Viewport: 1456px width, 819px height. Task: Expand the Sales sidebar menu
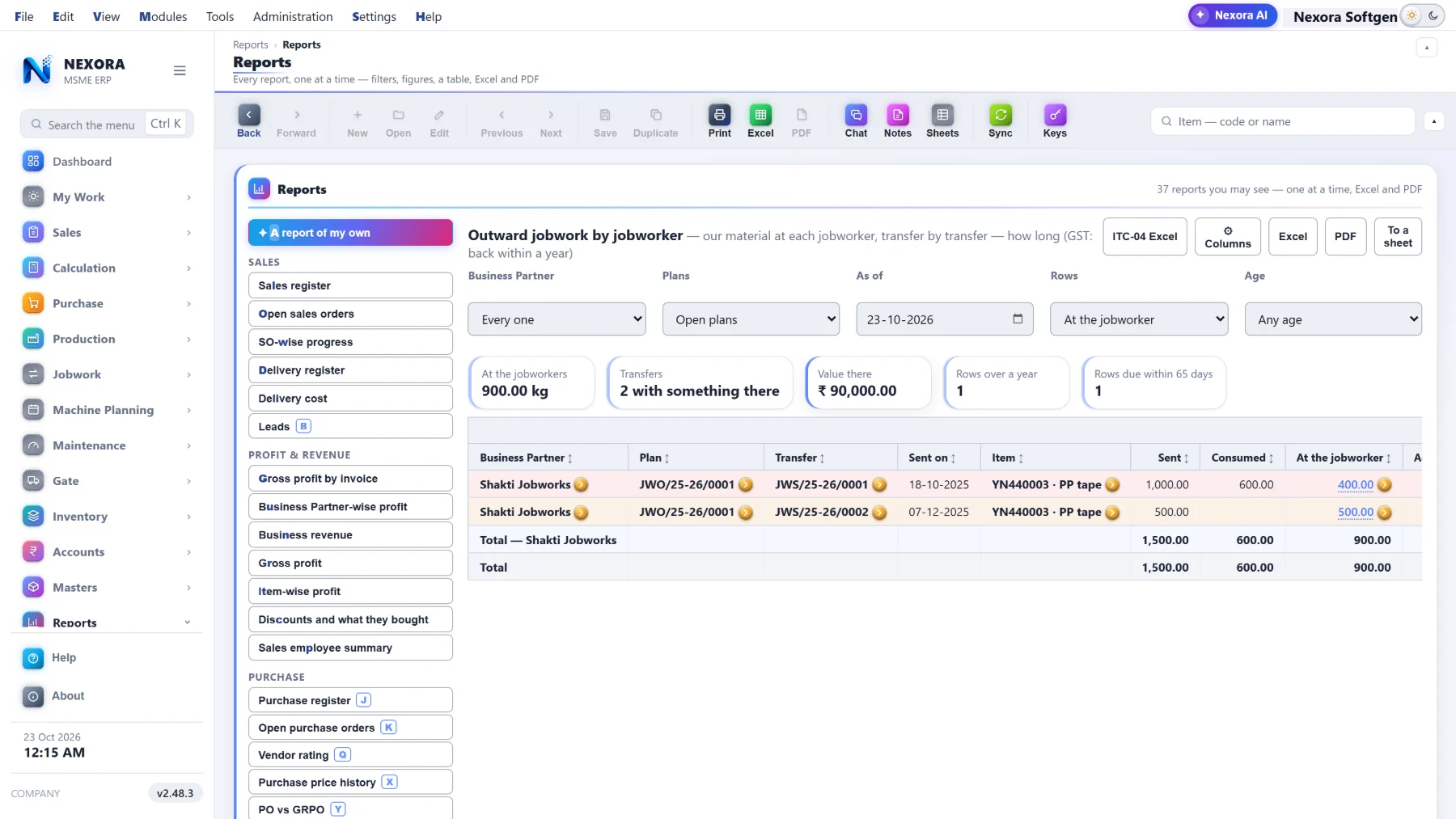click(x=107, y=233)
